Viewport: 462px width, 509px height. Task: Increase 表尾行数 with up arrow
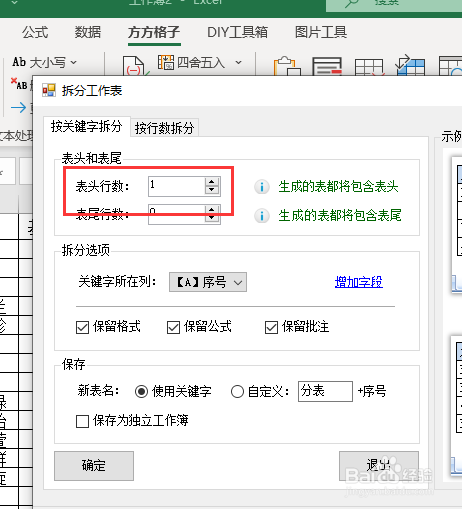(x=211, y=210)
